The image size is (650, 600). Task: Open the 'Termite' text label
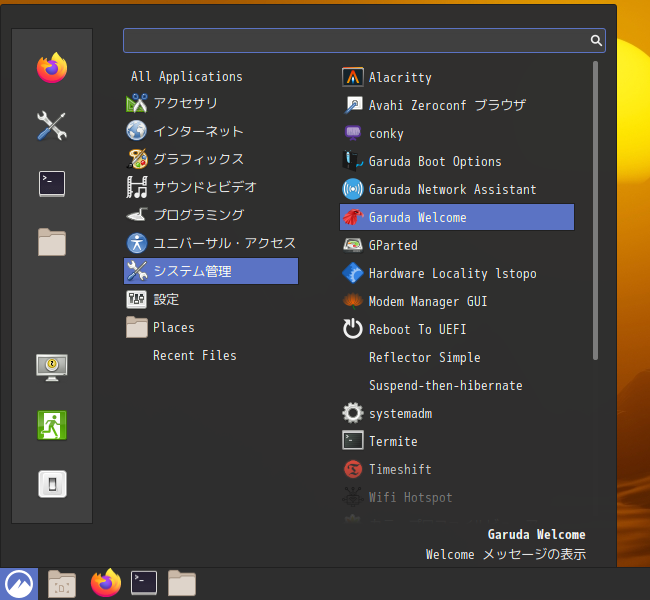point(393,441)
